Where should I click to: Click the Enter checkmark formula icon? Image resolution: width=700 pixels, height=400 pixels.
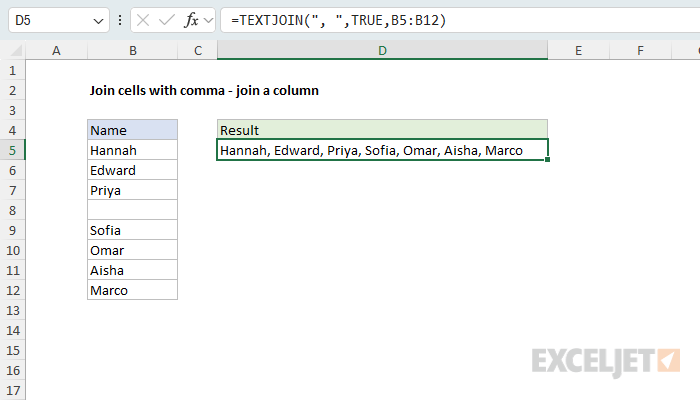point(167,20)
